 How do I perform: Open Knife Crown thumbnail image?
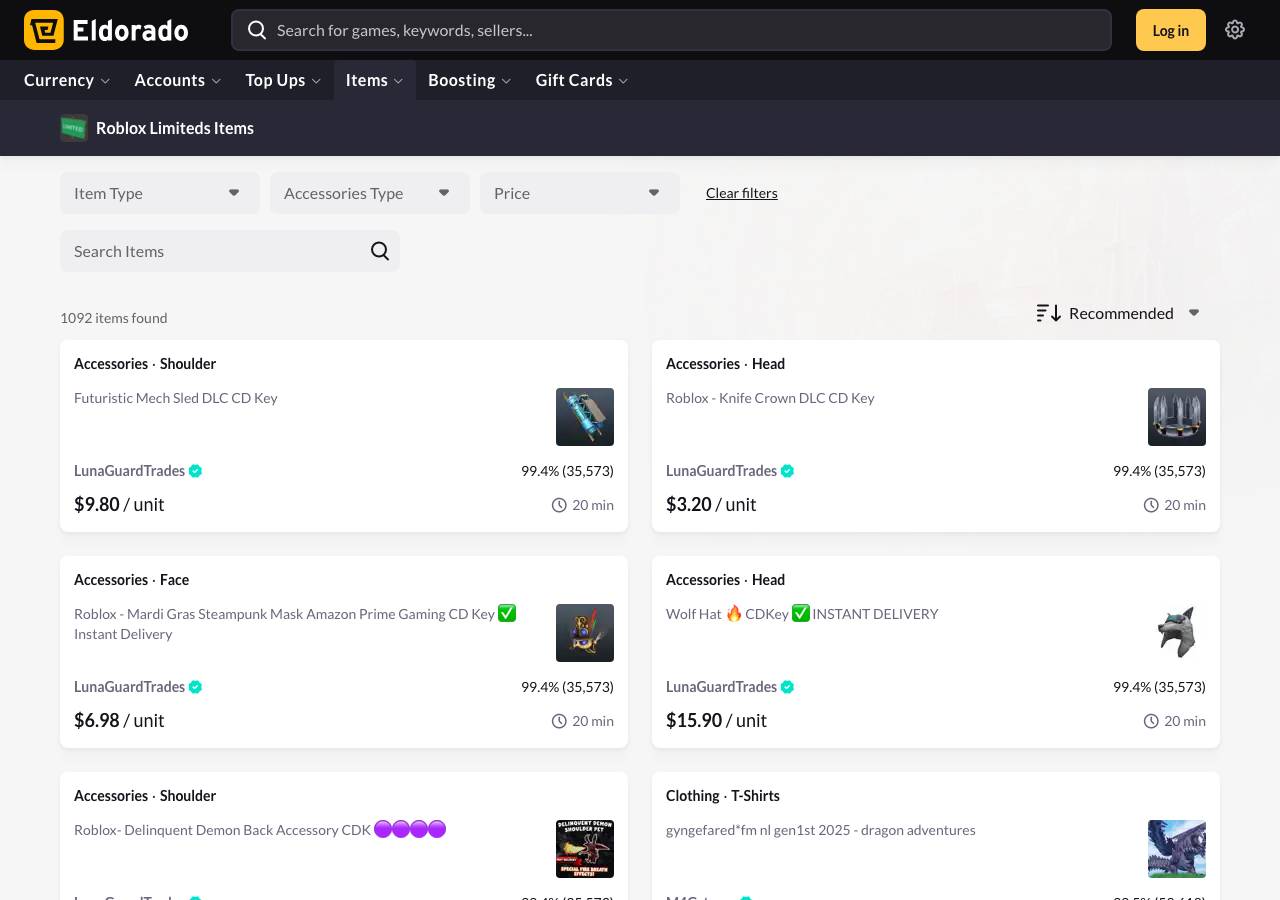[1177, 417]
